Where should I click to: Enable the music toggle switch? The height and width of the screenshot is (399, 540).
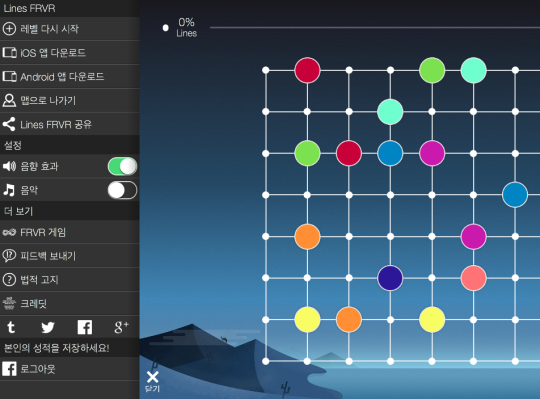[x=122, y=190]
